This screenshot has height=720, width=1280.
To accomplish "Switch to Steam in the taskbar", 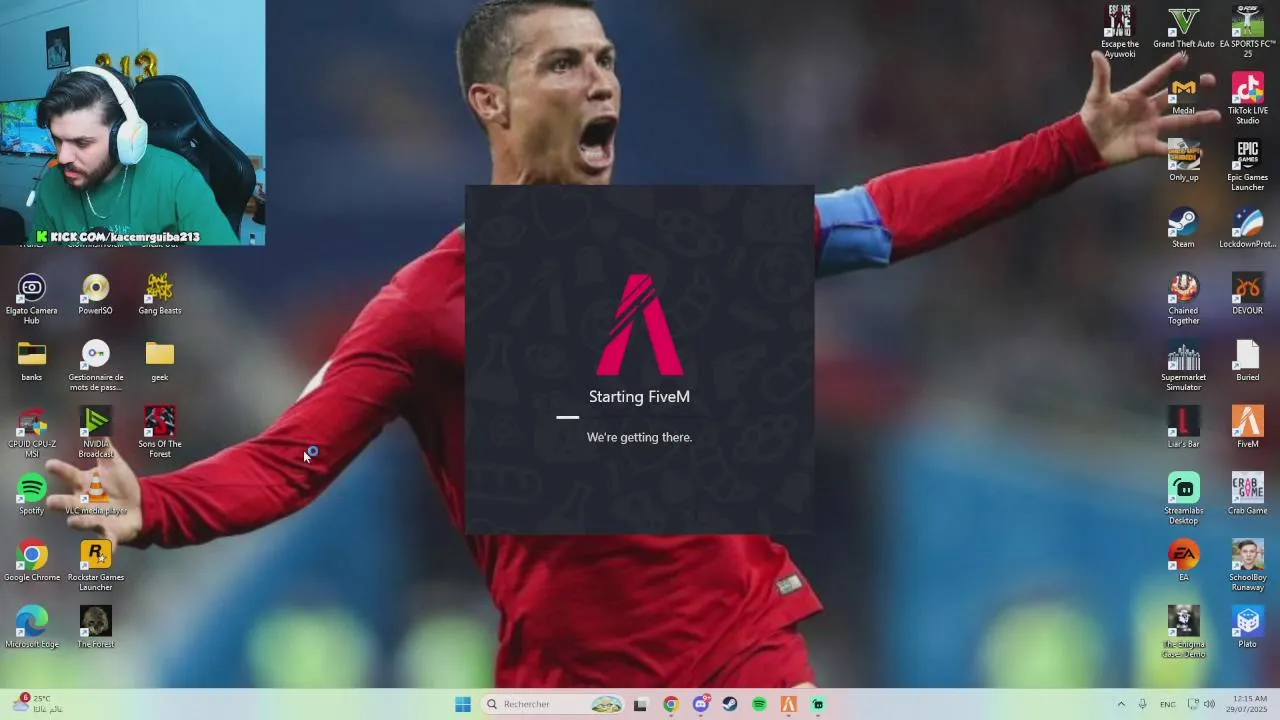I will pyautogui.click(x=730, y=704).
